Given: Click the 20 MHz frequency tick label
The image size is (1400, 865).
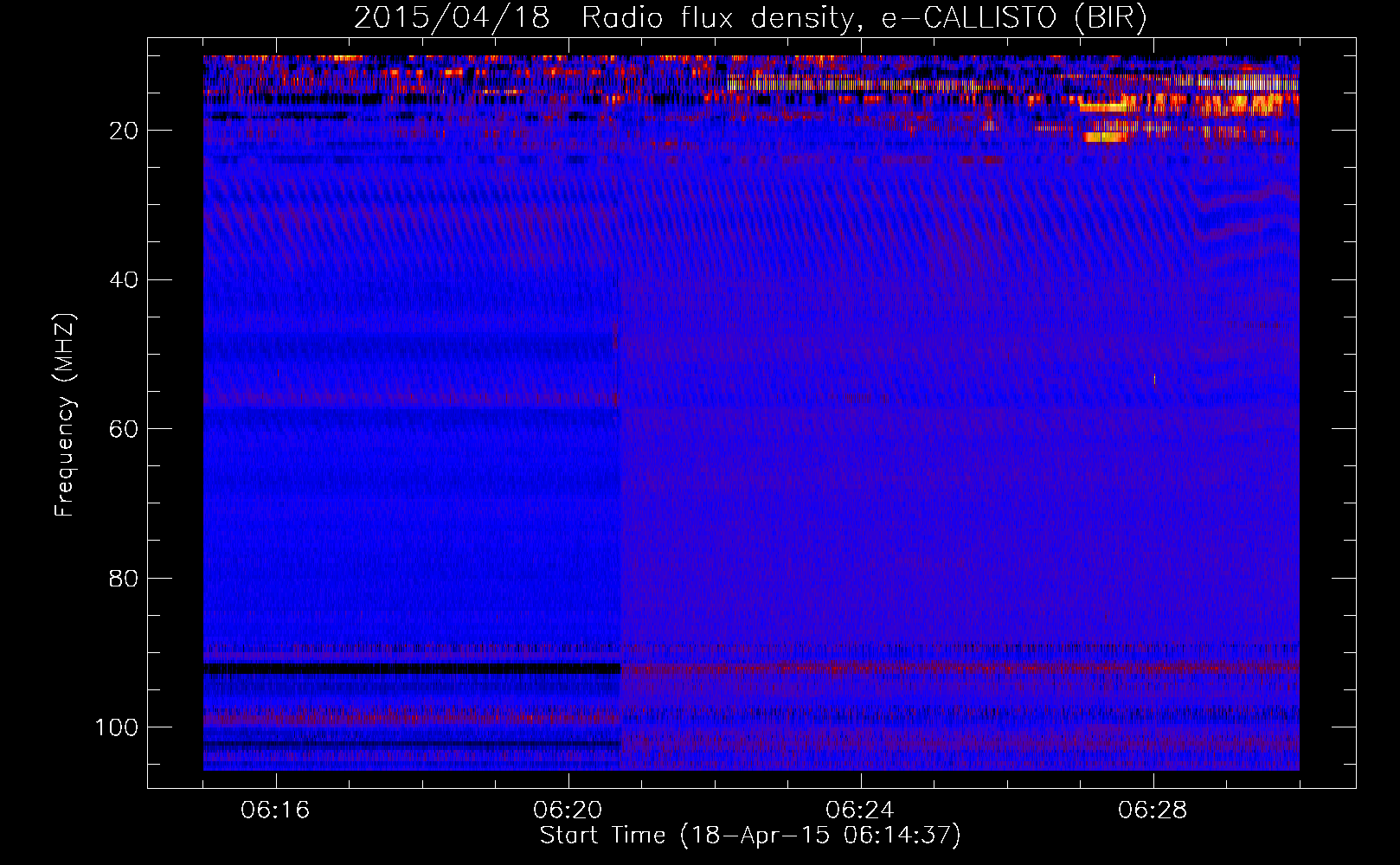Looking at the screenshot, I should coord(124,131).
